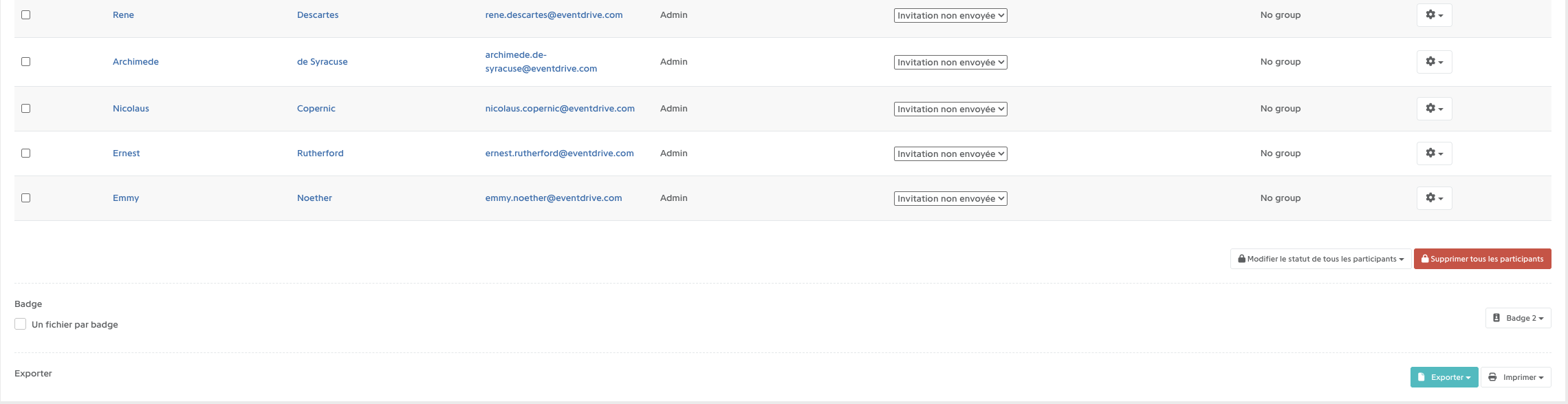
Task: Select the Rene Descartes row checkbox
Action: point(26,14)
